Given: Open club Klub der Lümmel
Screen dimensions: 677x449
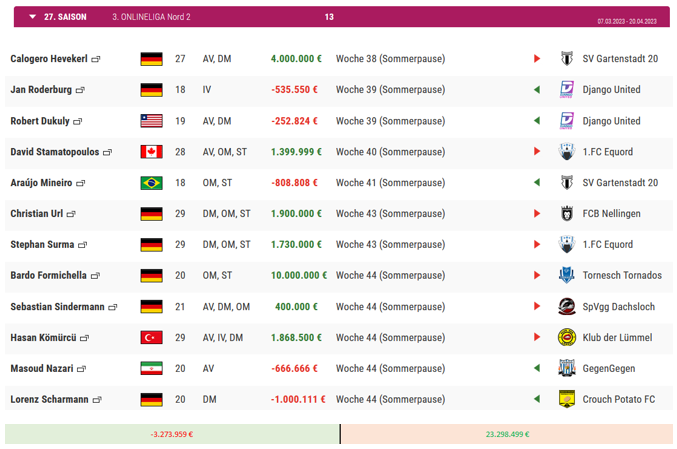Looking at the screenshot, I should pos(617,338).
